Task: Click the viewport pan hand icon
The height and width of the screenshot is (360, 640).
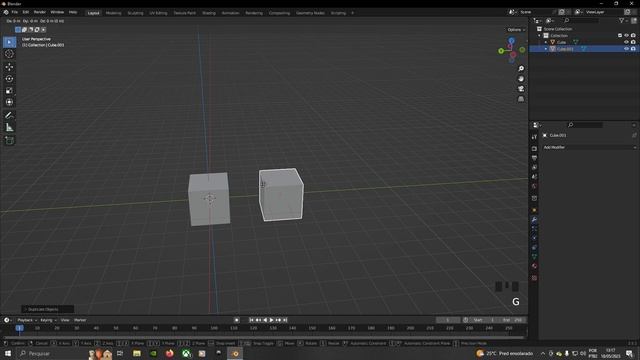Action: pyautogui.click(x=521, y=79)
